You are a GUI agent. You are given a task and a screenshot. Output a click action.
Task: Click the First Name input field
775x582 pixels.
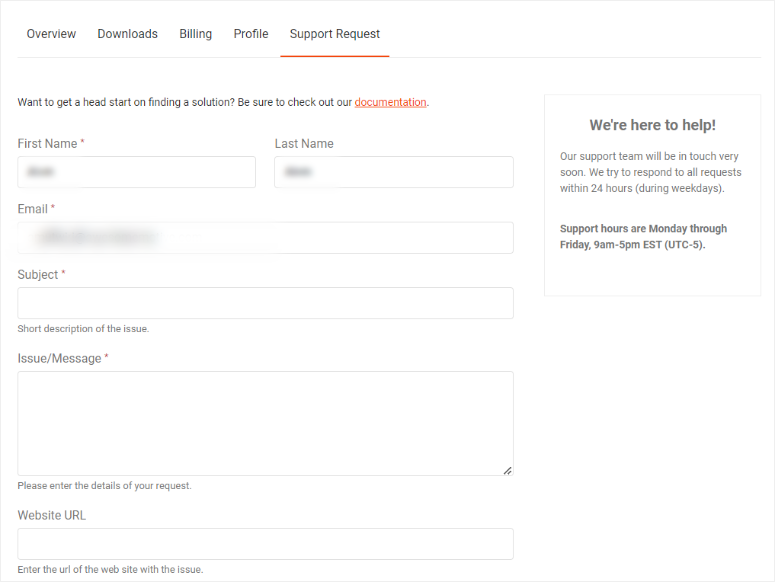pyautogui.click(x=136, y=172)
